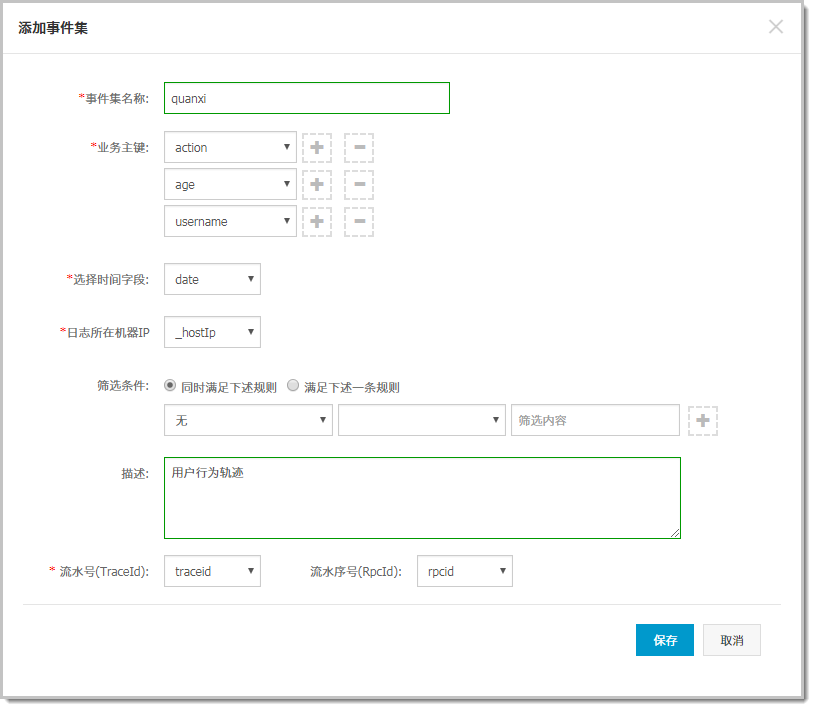Click the 筛选内容 filter text field
814x709 pixels.
point(595,420)
